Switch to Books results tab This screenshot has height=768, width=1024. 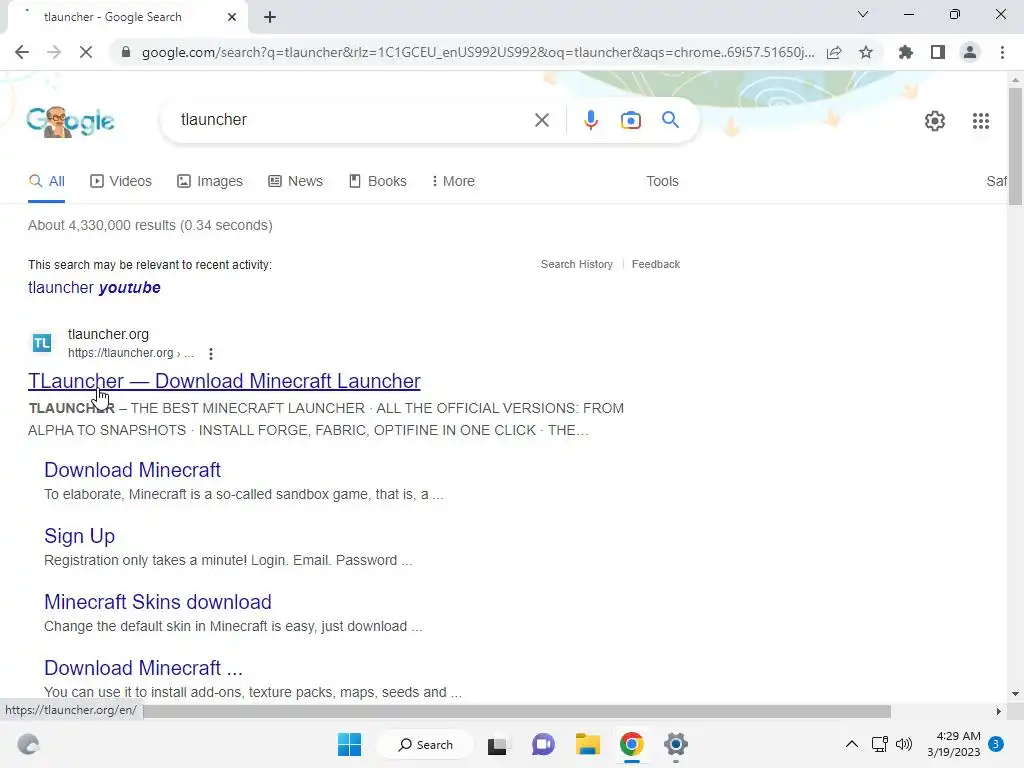[x=377, y=182]
